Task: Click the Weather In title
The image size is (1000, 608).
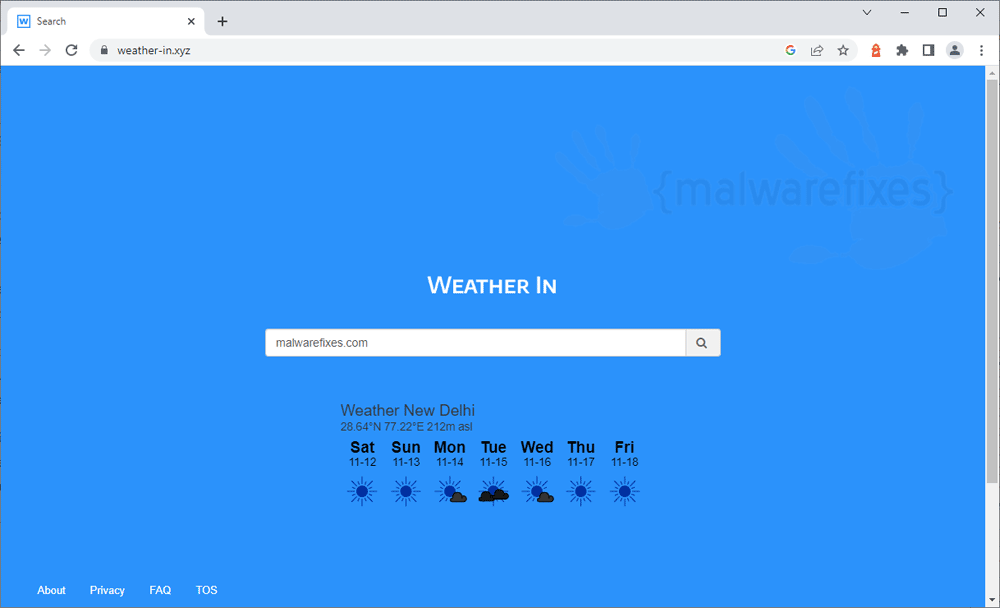Action: [x=492, y=285]
